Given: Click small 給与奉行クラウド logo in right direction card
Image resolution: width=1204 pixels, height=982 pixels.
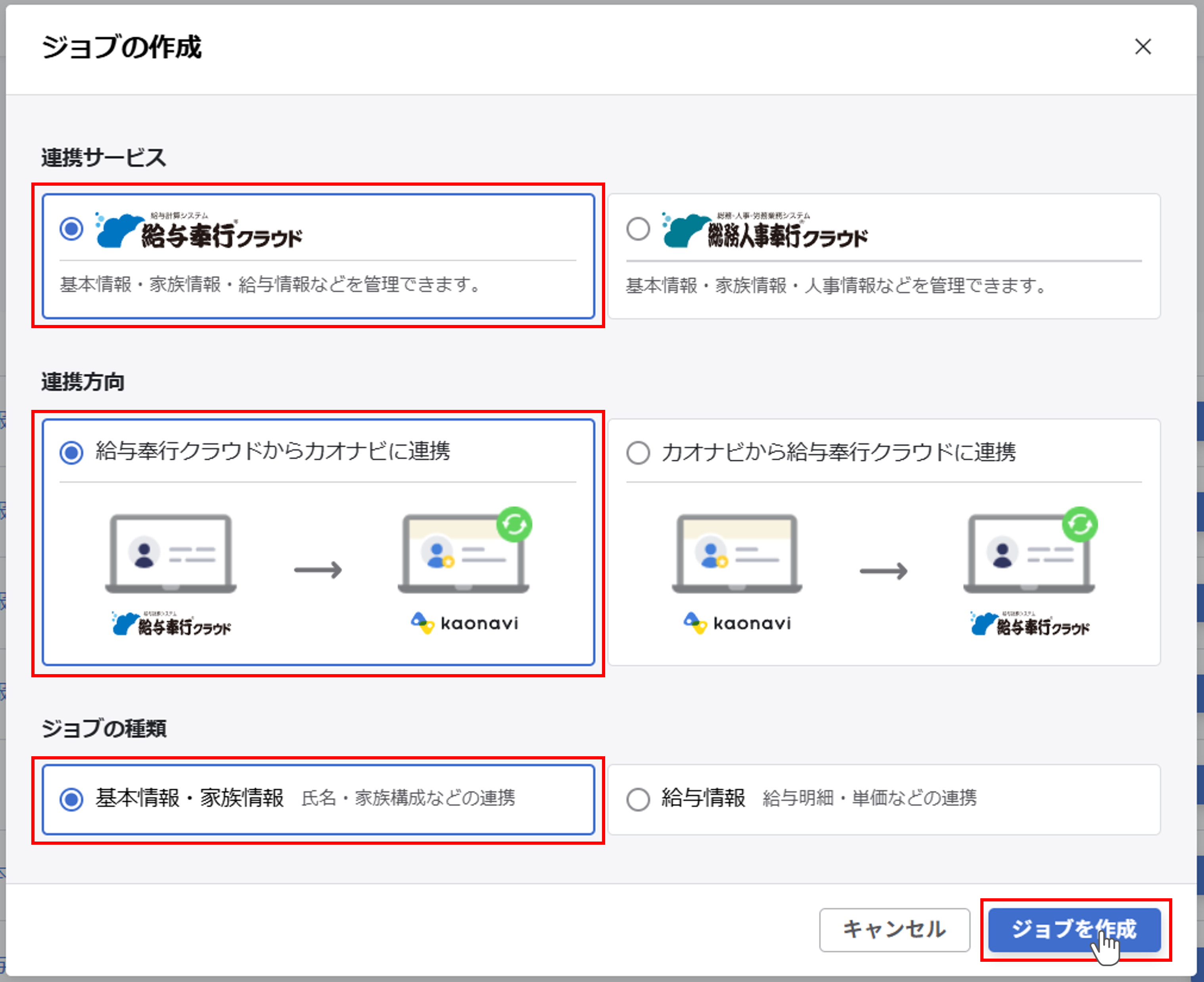Looking at the screenshot, I should click(x=1030, y=623).
